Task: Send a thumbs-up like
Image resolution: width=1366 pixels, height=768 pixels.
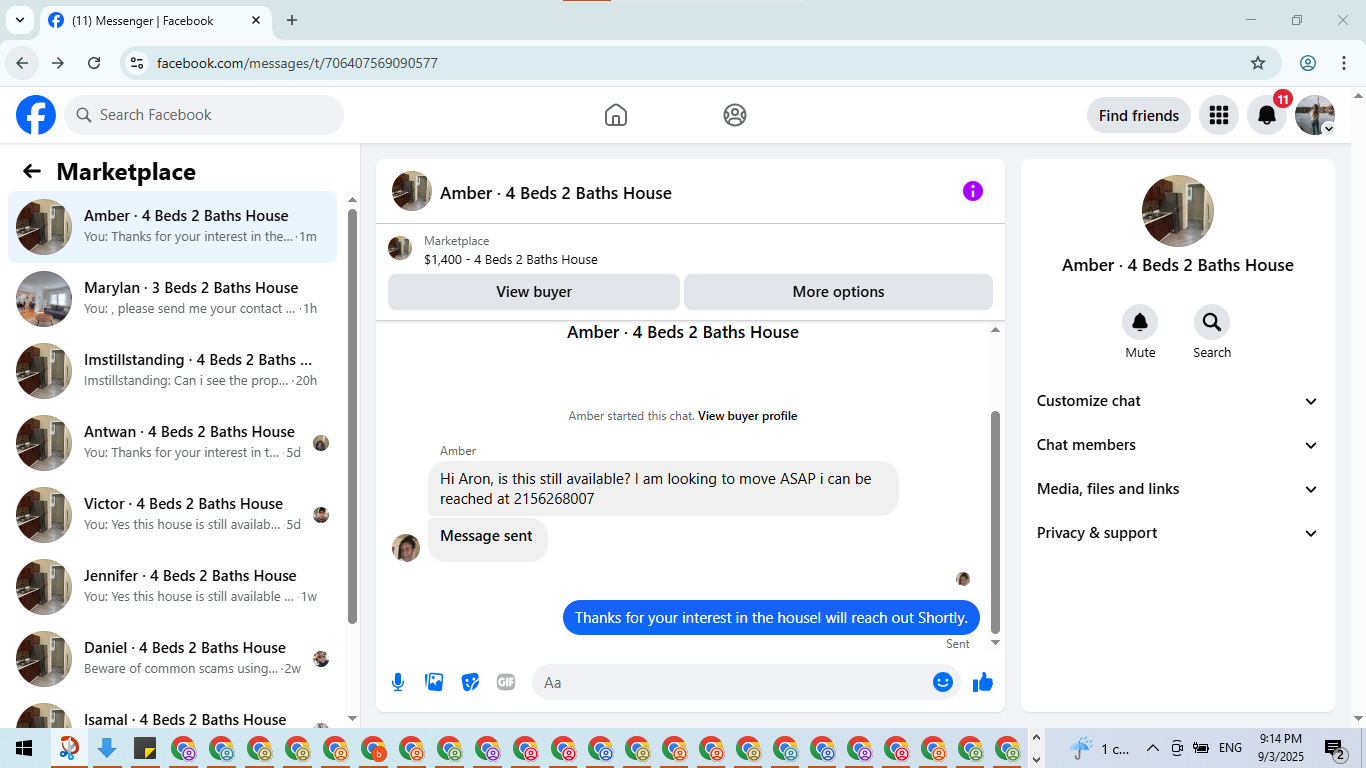Action: click(x=983, y=682)
